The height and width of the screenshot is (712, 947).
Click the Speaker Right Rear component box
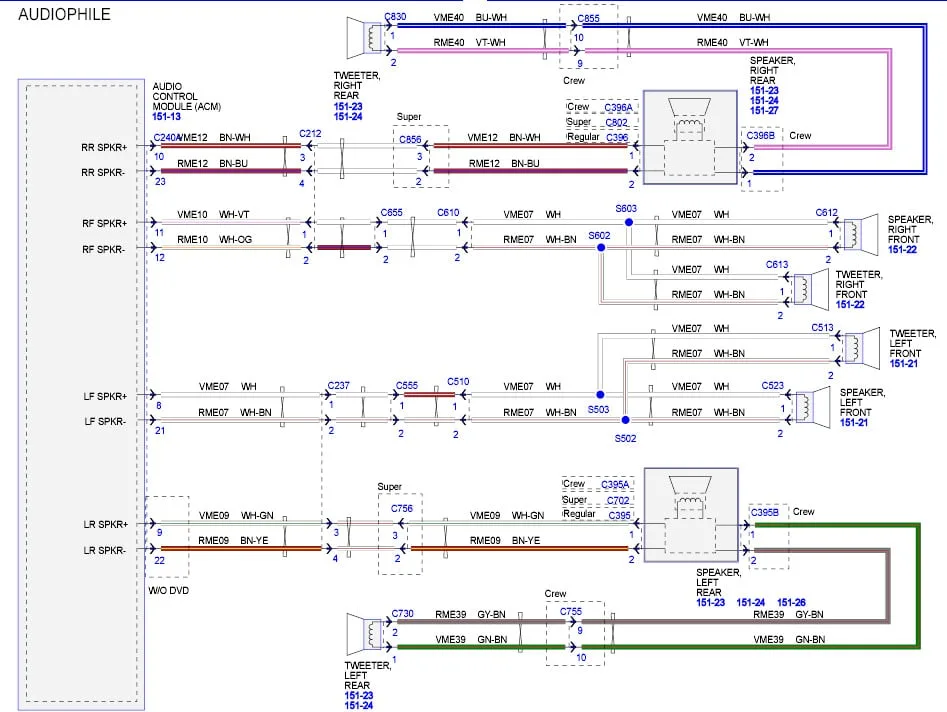(x=690, y=137)
